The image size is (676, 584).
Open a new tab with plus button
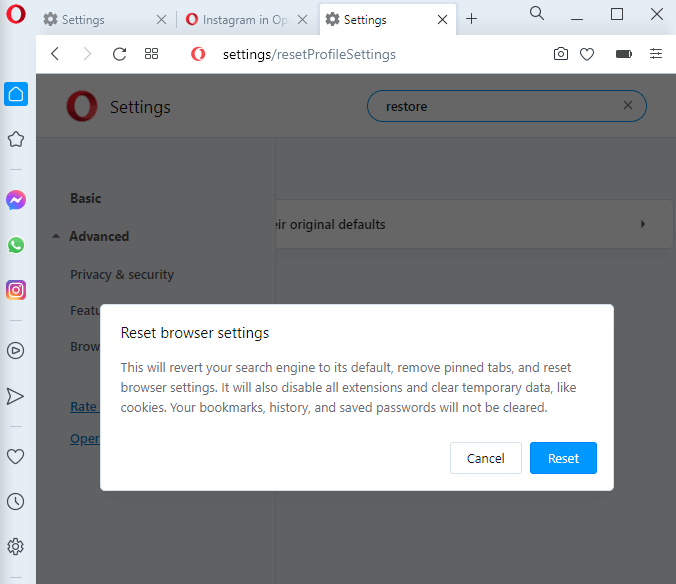472,19
